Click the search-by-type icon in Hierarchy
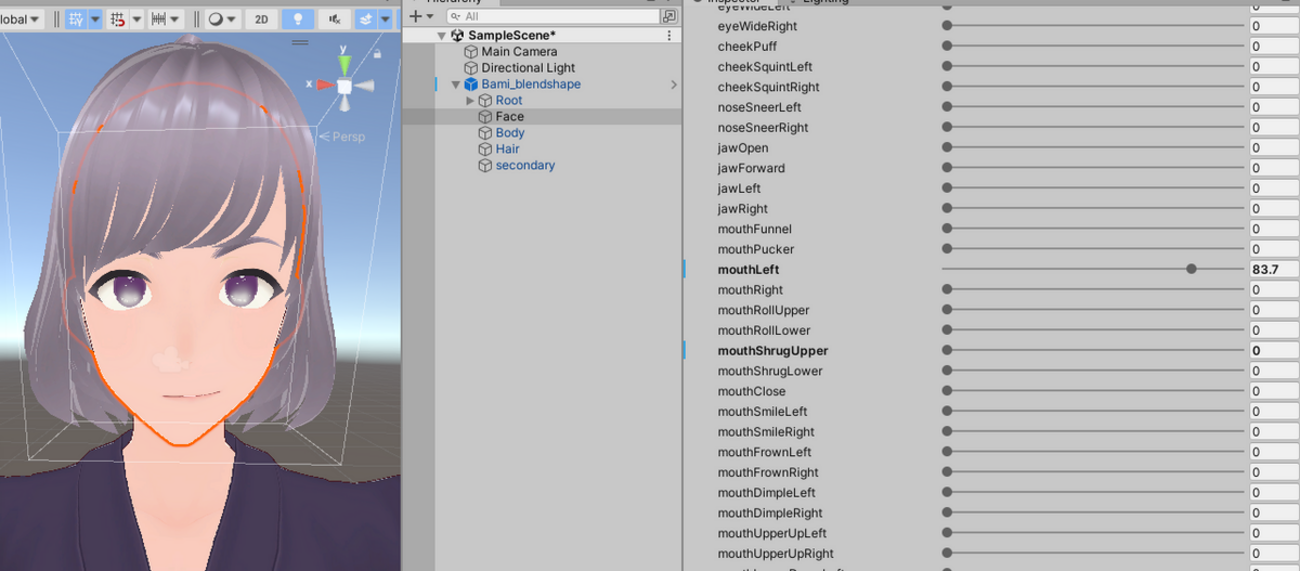Viewport: 1300px width, 571px height. (668, 17)
